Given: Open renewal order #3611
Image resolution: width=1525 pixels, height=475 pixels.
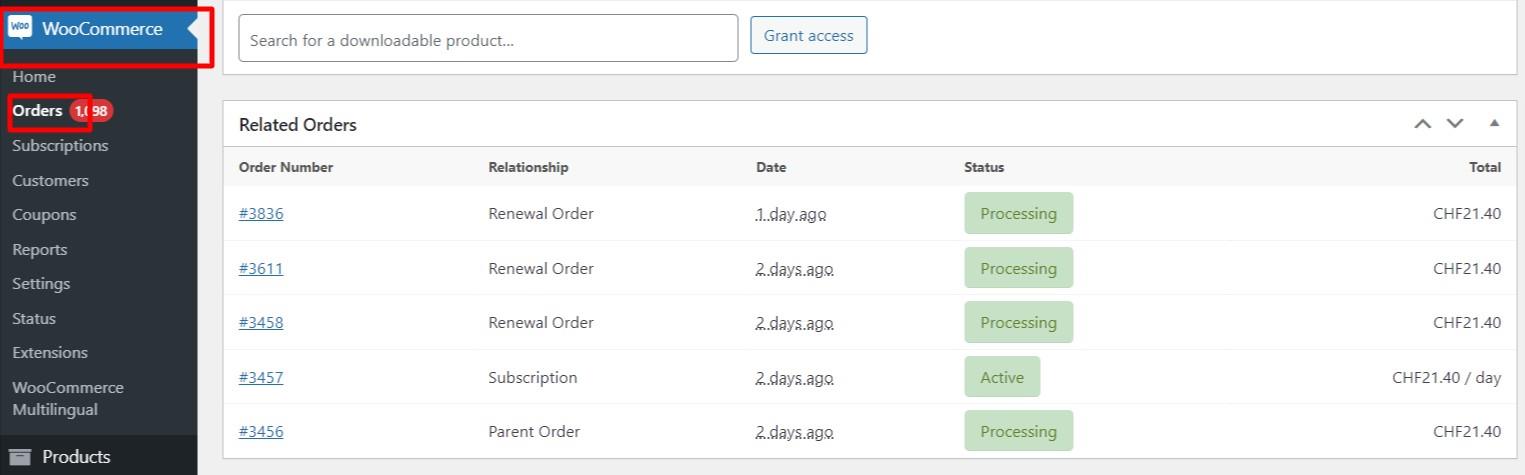Looking at the screenshot, I should 261,269.
